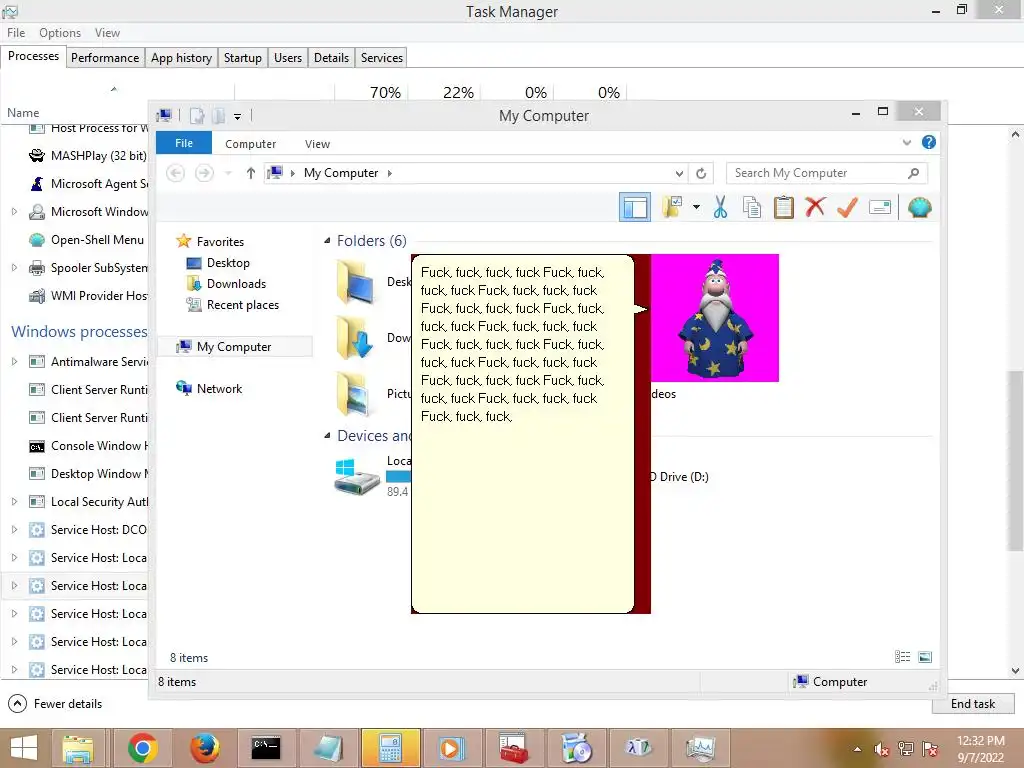Select Desktop under Favorites

[x=228, y=263]
